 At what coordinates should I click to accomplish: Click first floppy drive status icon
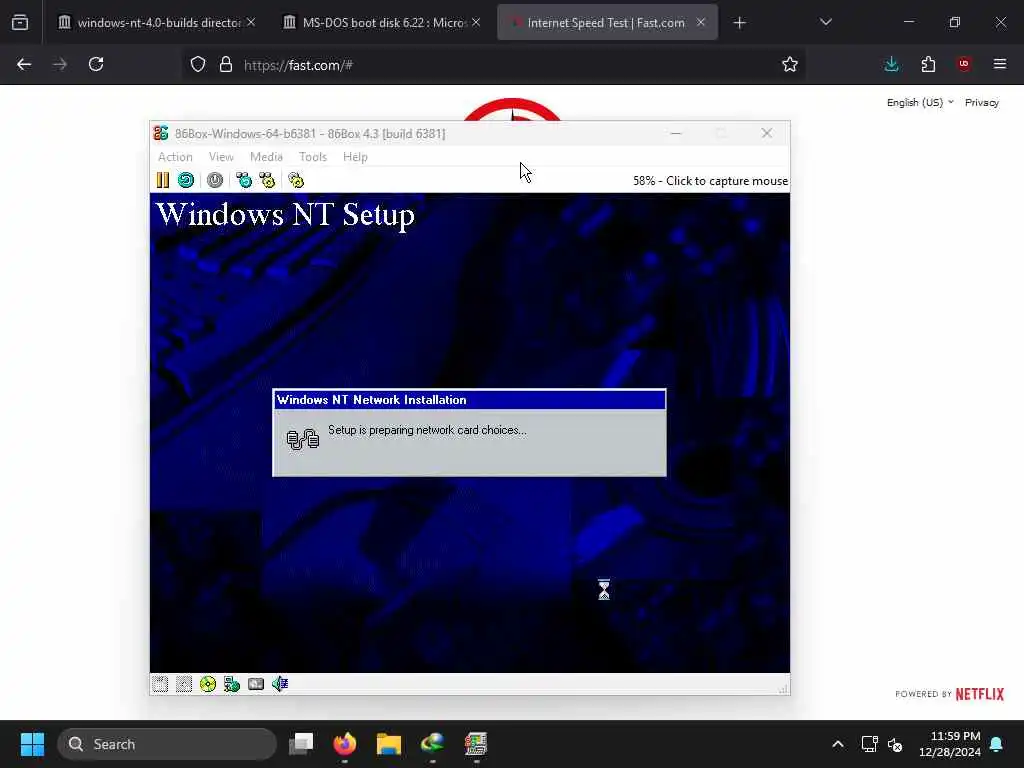160,684
